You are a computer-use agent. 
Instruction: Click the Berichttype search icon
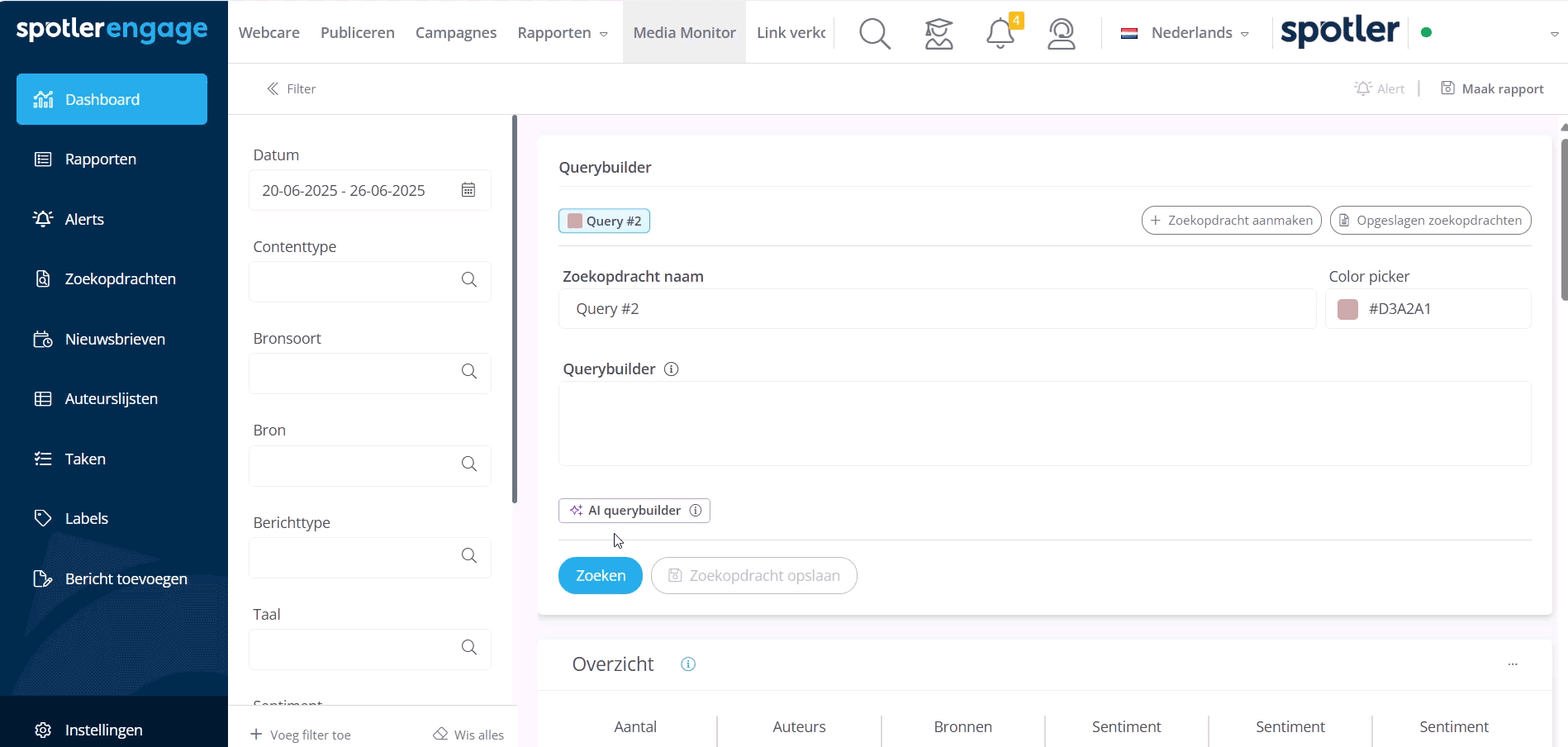click(469, 556)
